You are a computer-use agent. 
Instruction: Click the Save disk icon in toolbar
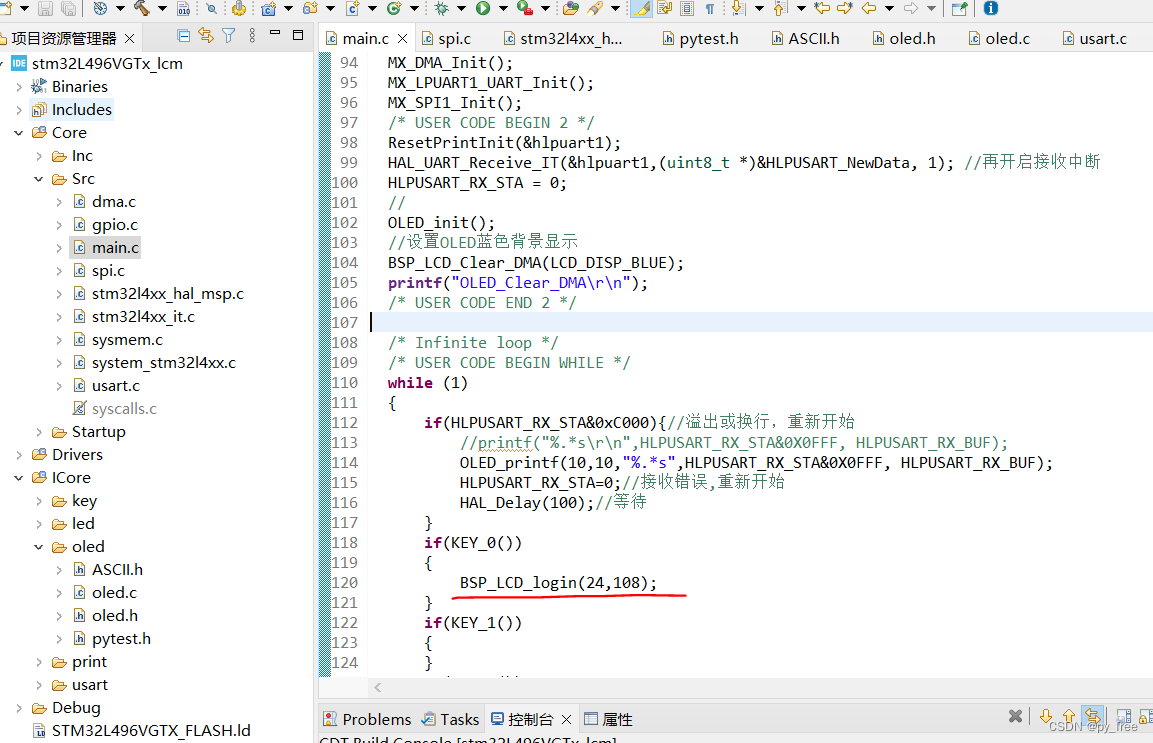[x=46, y=9]
